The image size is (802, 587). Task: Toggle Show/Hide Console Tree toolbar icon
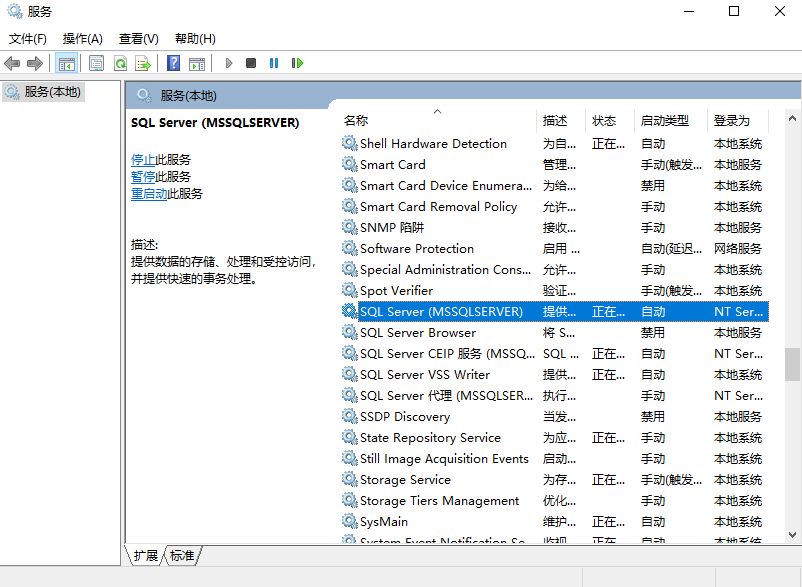67,63
